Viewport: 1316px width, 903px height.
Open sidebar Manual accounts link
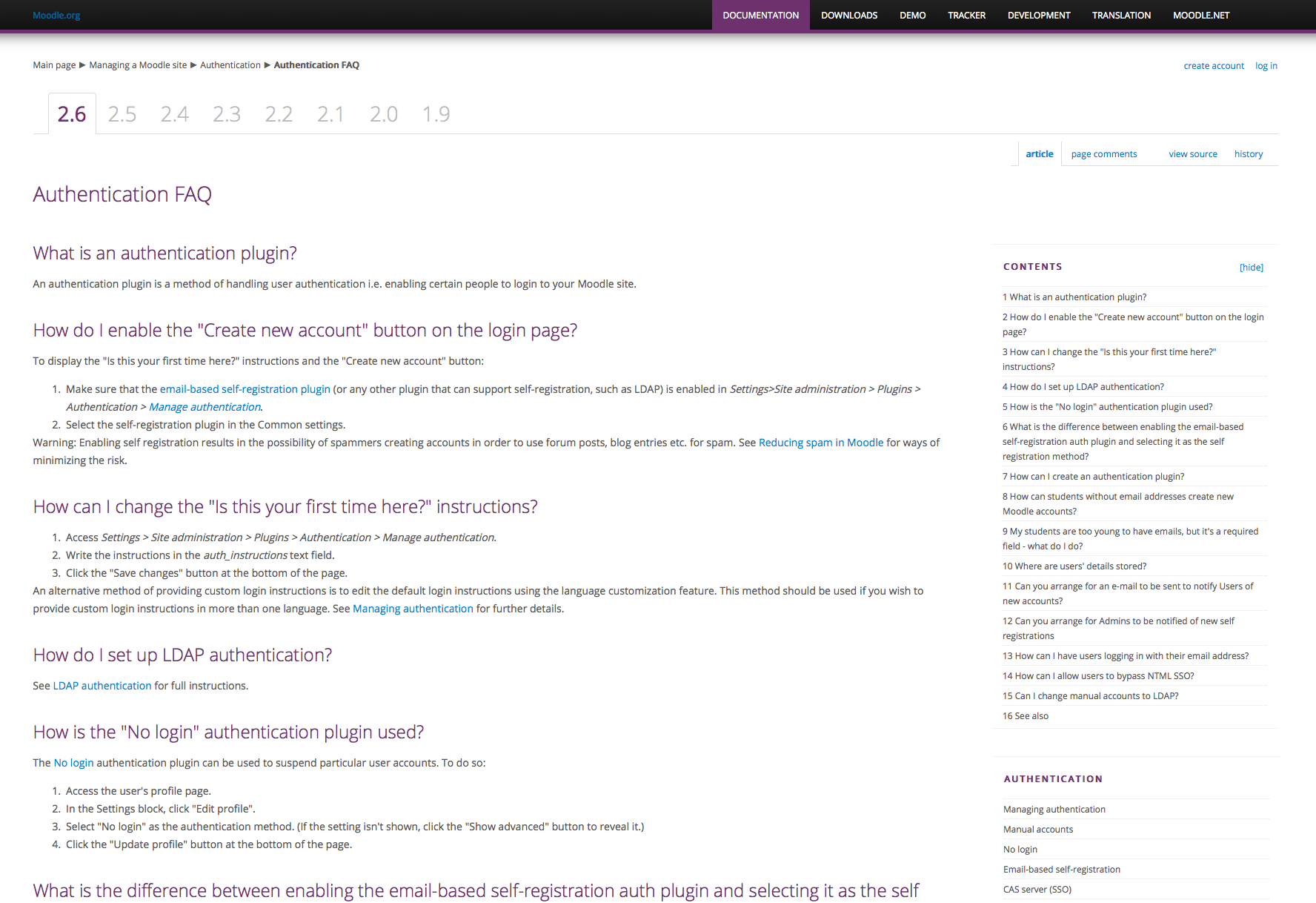[1038, 830]
